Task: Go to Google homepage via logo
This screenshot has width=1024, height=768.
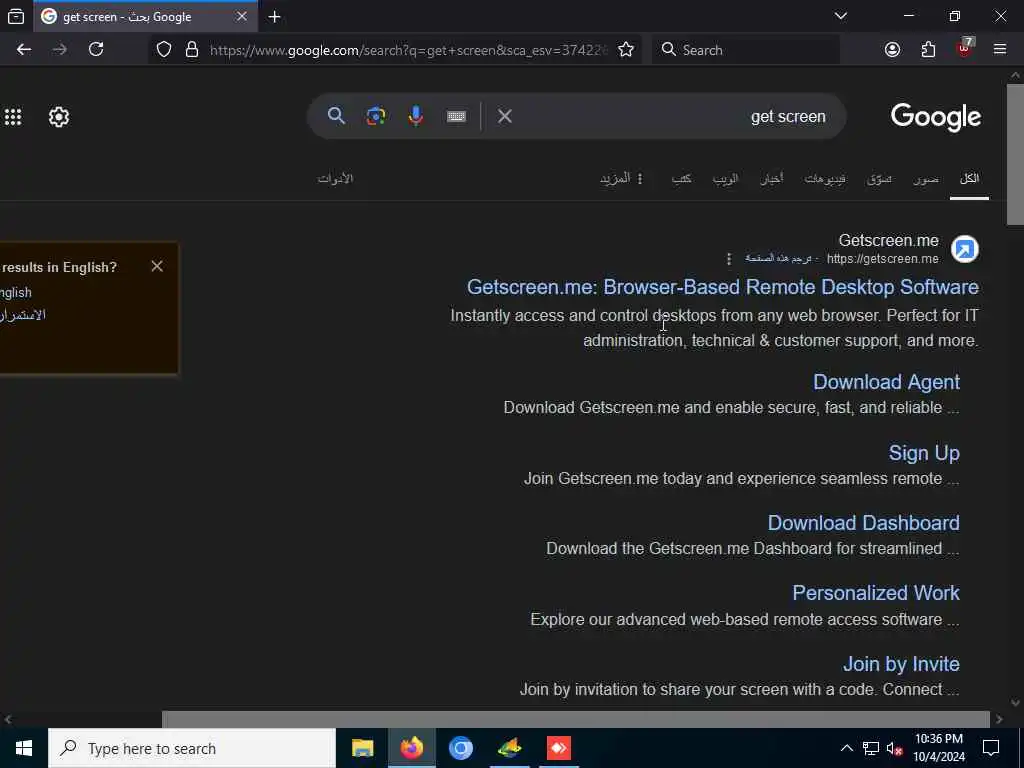Action: point(936,117)
